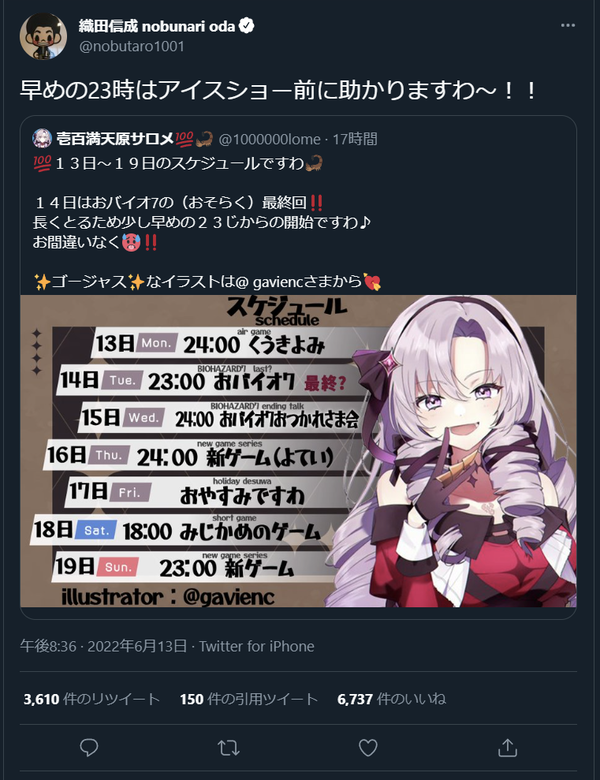This screenshot has width=600, height=780.
Task: Click the quoted tweet text body
Action: [x=207, y=222]
